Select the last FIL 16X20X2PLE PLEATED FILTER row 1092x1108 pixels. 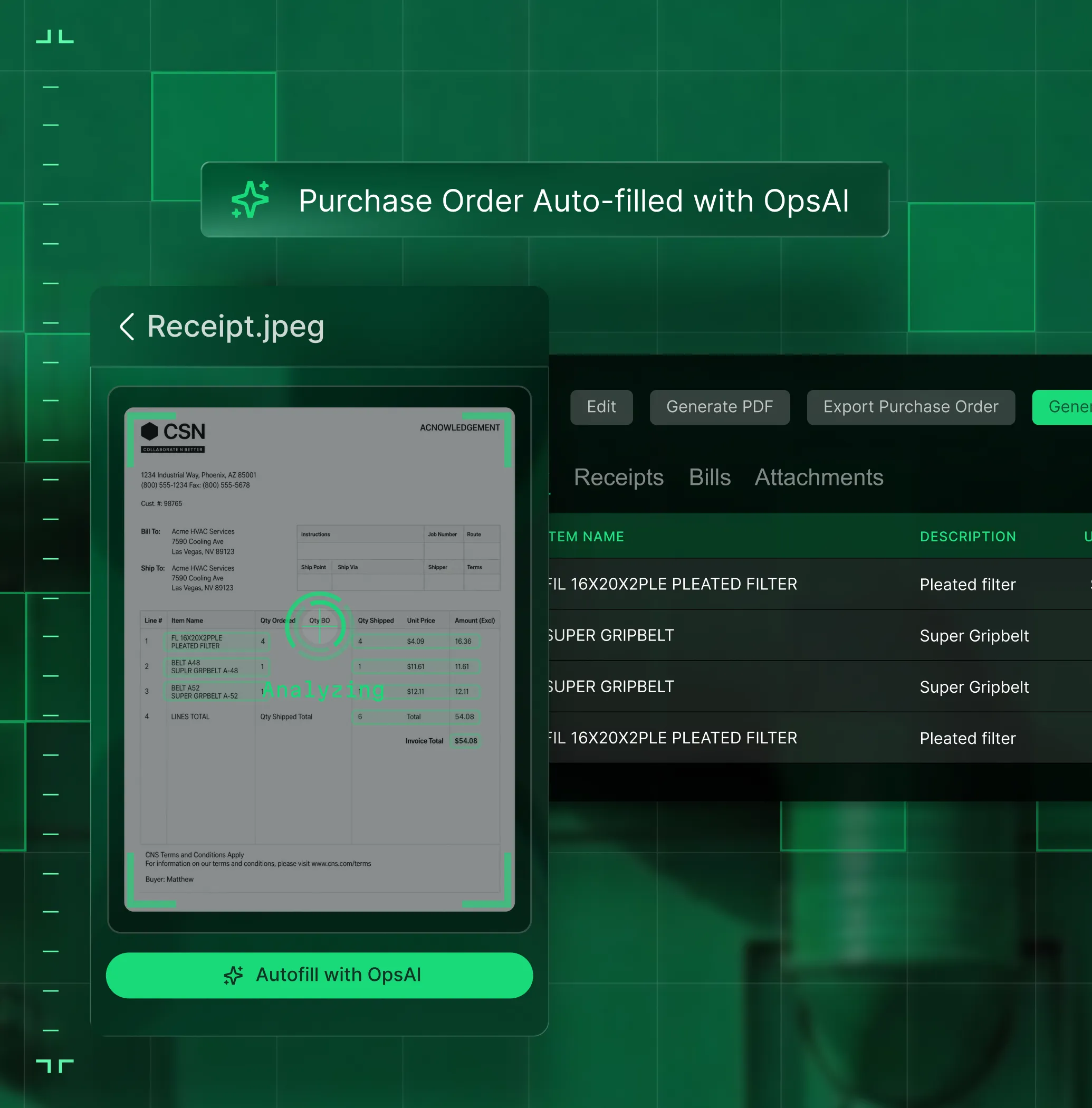[820, 738]
